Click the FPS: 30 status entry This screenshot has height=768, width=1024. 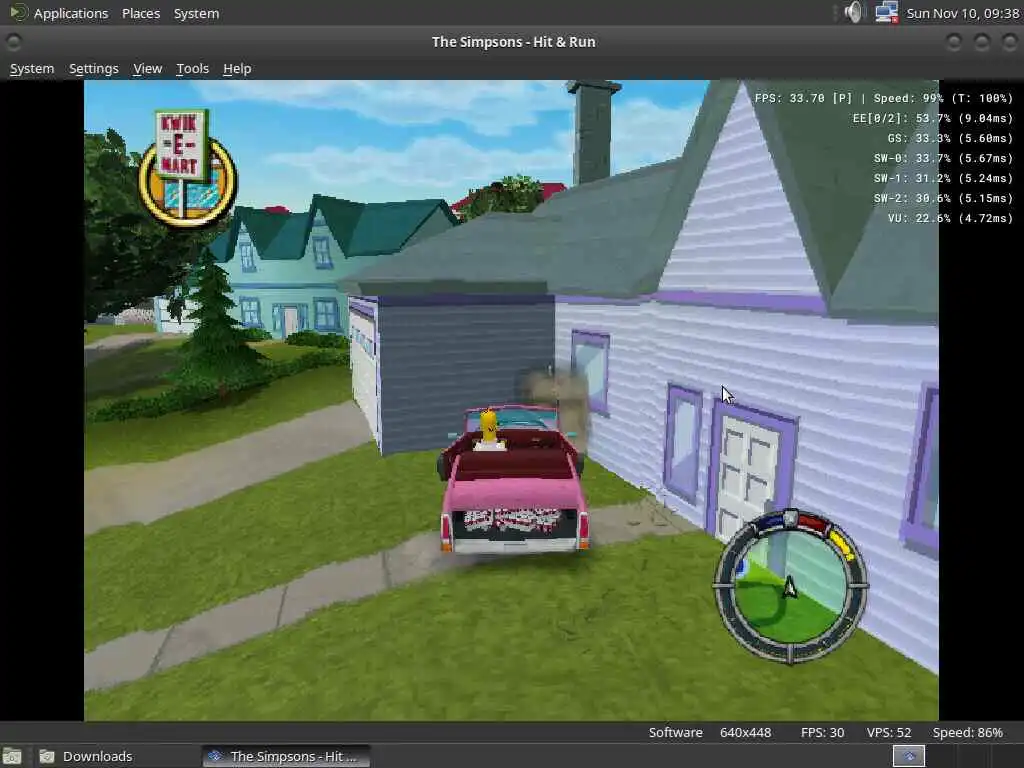coord(822,733)
